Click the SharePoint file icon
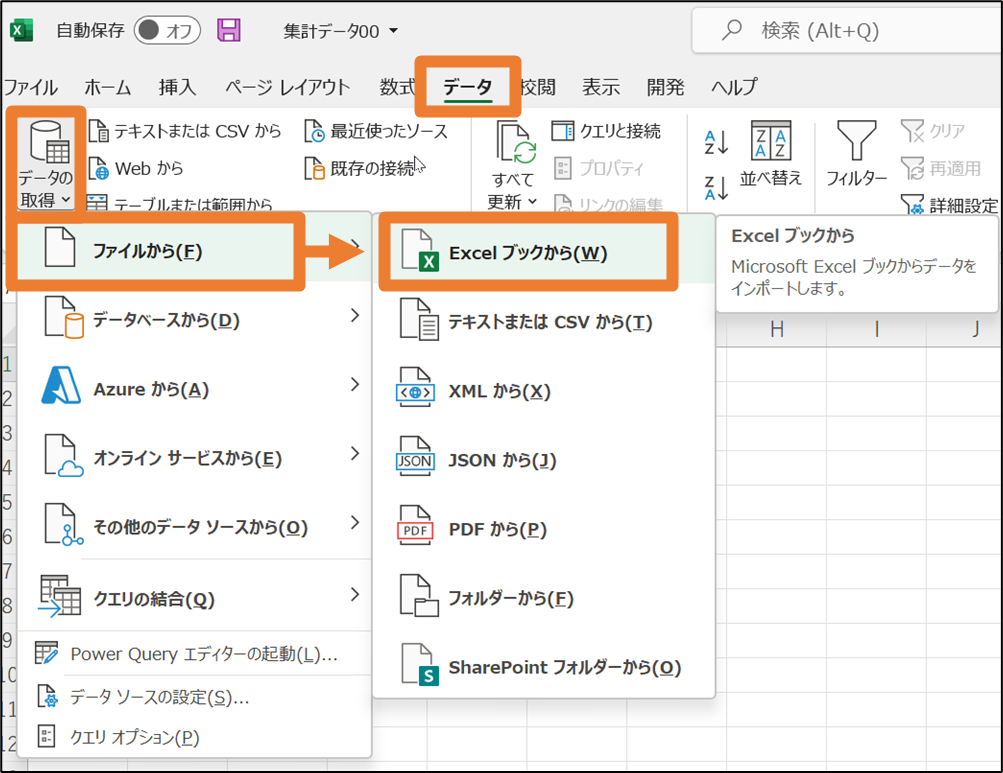The height and width of the screenshot is (773, 1003). 420,665
